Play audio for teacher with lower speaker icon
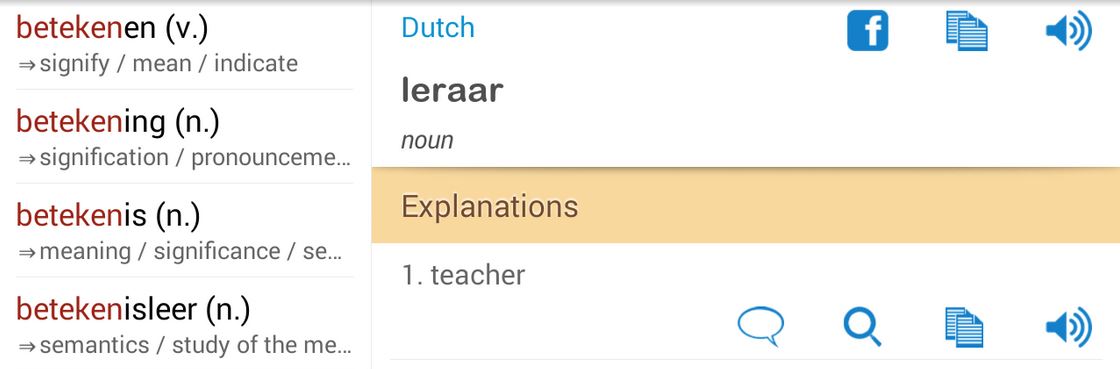Image resolution: width=1120 pixels, height=369 pixels. click(1068, 327)
